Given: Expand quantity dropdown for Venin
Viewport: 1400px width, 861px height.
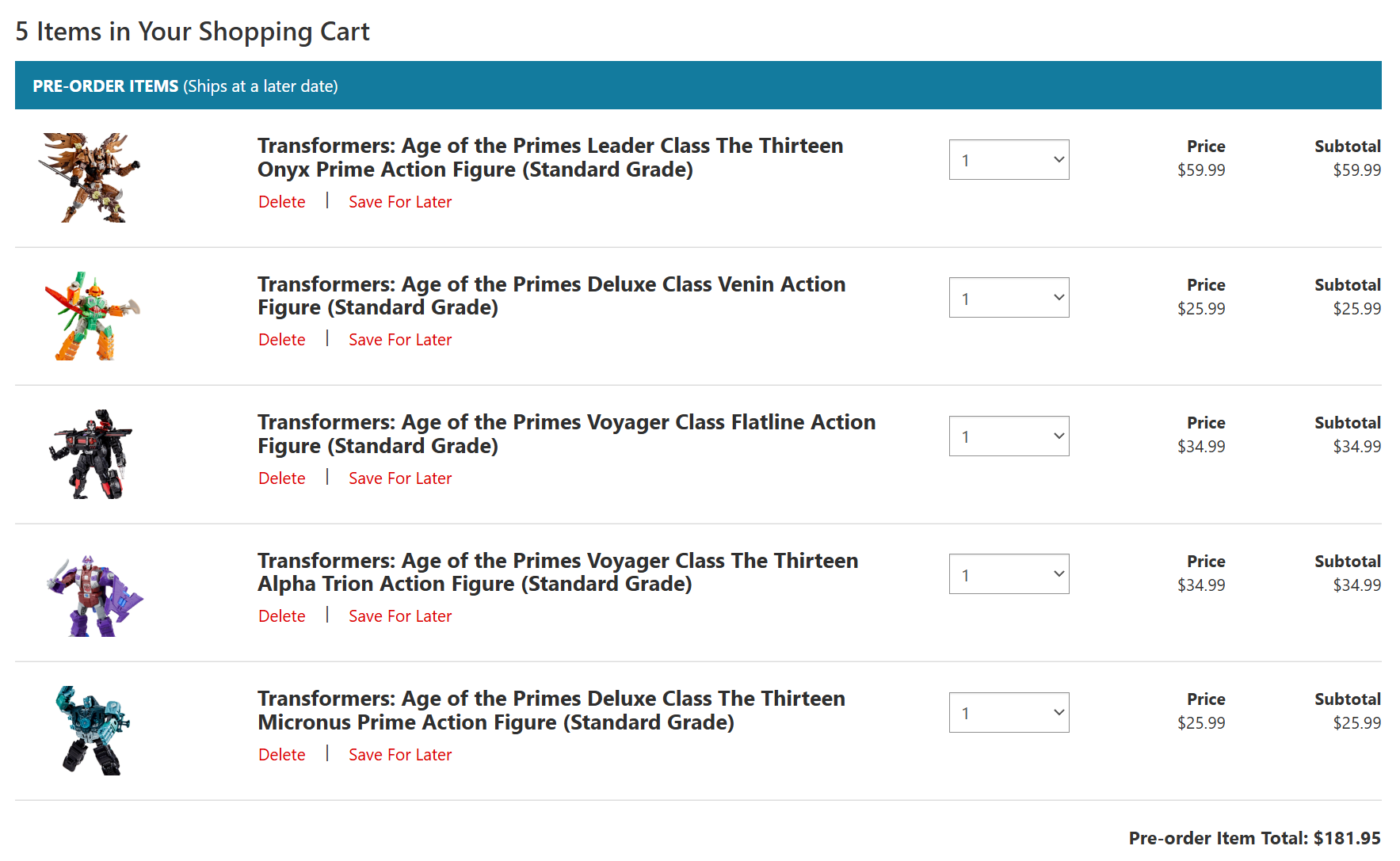Looking at the screenshot, I should click(1009, 298).
